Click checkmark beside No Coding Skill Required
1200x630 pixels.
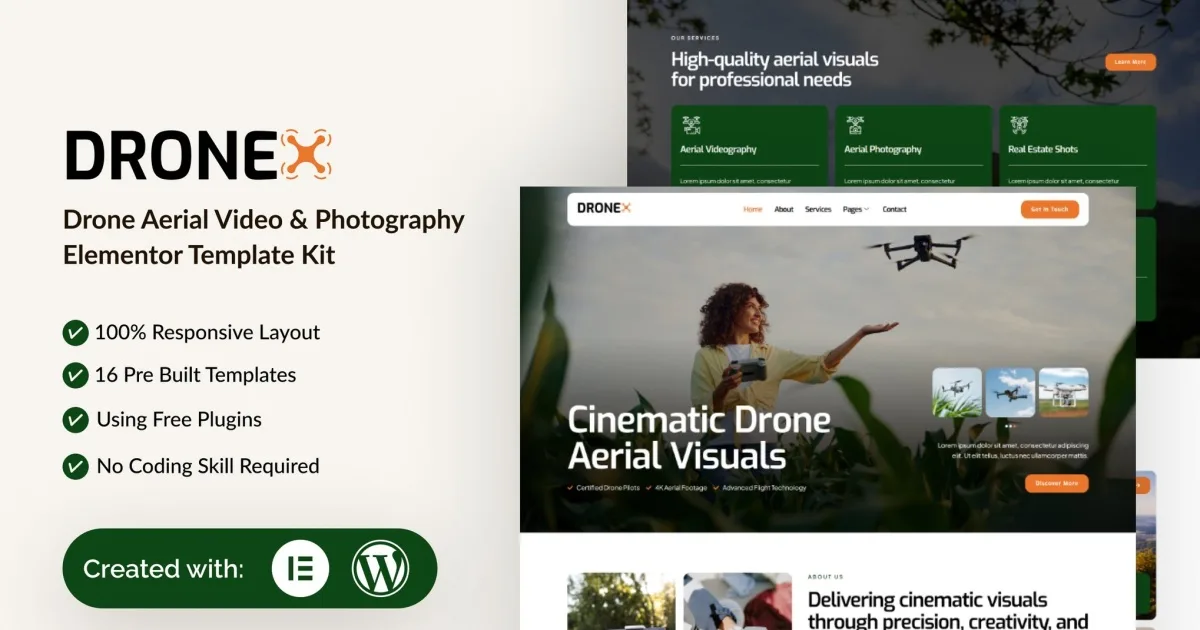pyautogui.click(x=75, y=466)
